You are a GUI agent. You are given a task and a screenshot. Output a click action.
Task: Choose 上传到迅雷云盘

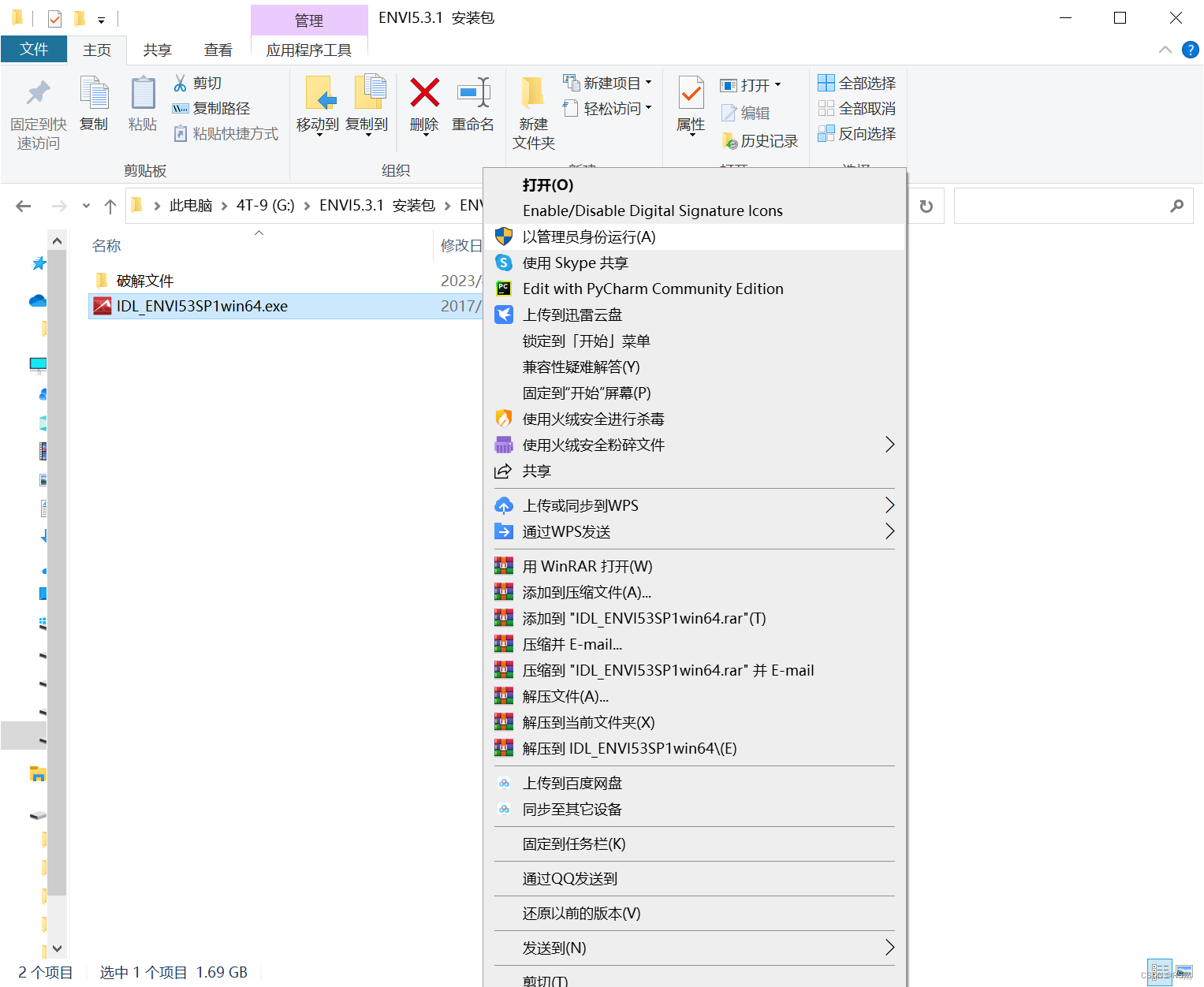(695, 315)
